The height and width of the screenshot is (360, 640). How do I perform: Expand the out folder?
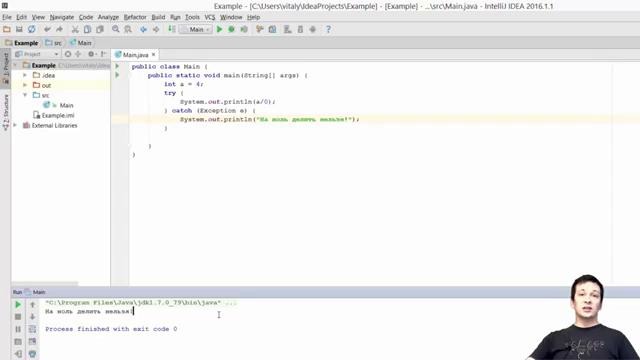pos(25,85)
